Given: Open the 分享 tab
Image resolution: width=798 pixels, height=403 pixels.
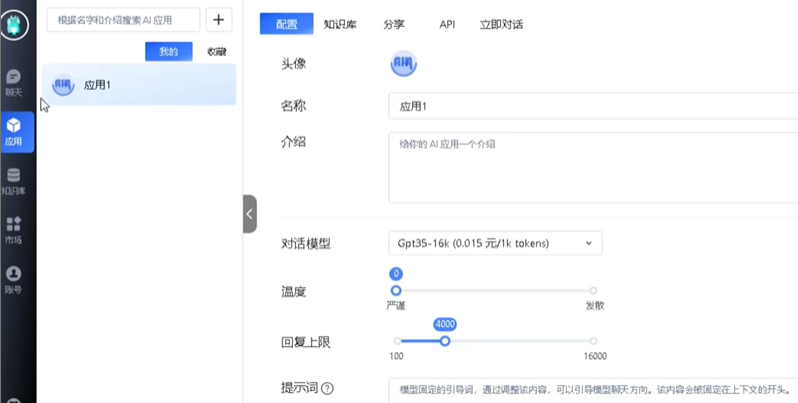Looking at the screenshot, I should (x=394, y=23).
